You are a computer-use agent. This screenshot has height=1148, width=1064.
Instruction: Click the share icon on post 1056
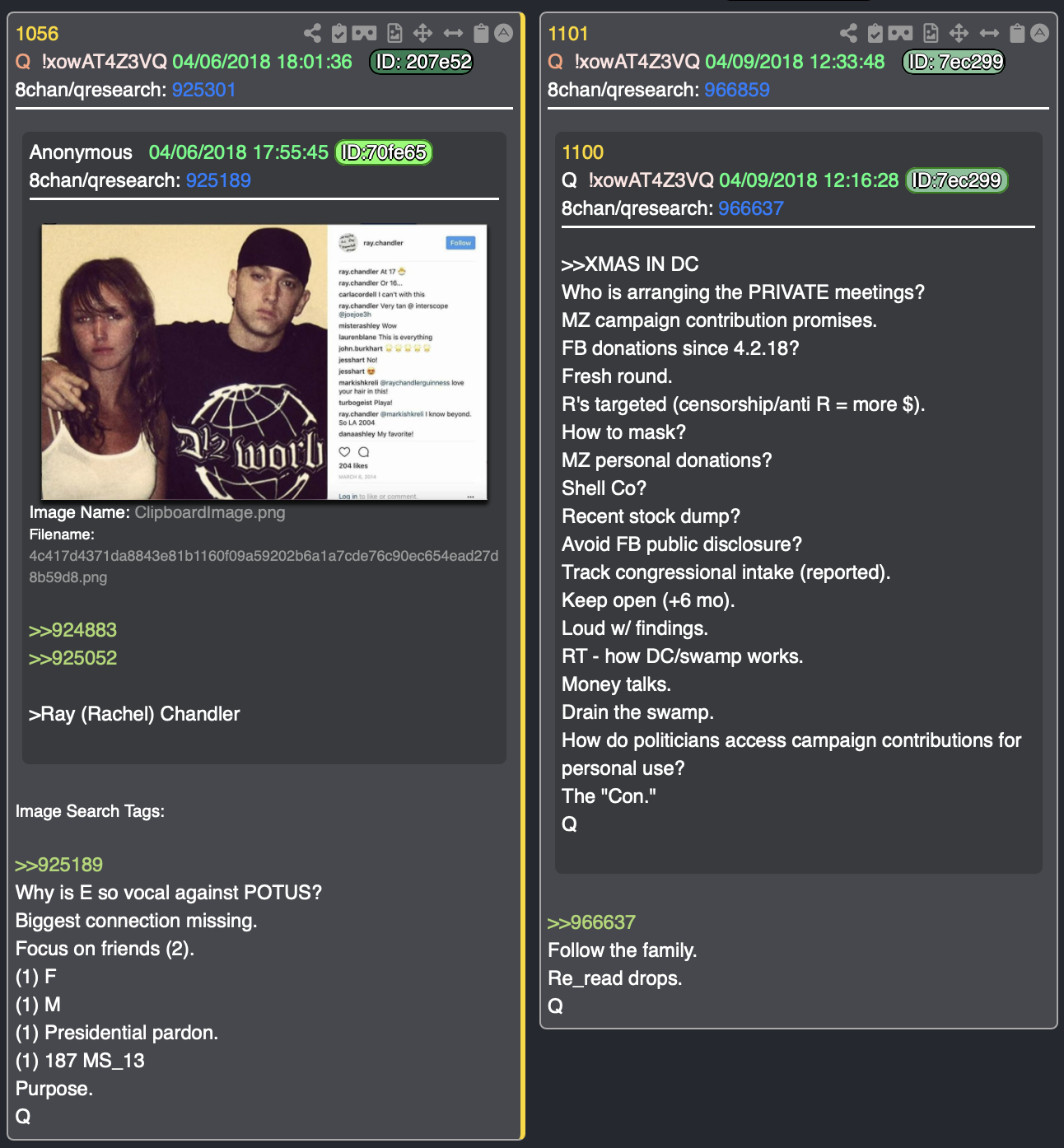[312, 33]
